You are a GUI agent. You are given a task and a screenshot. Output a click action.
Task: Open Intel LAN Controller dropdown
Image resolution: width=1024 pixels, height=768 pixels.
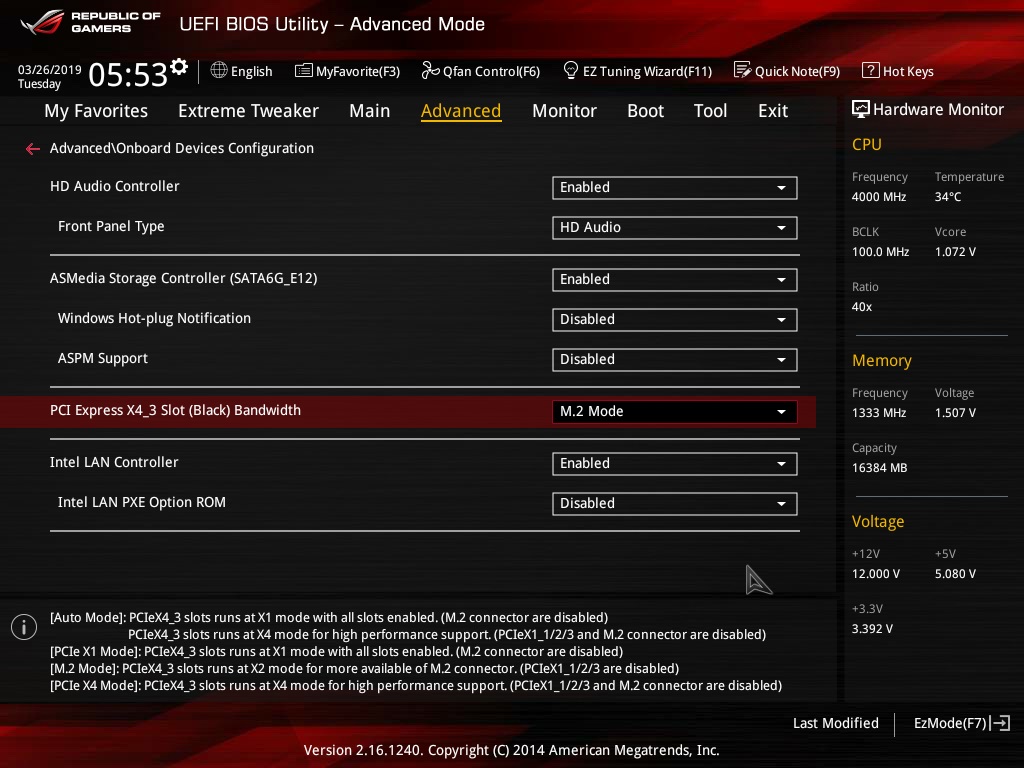point(675,464)
